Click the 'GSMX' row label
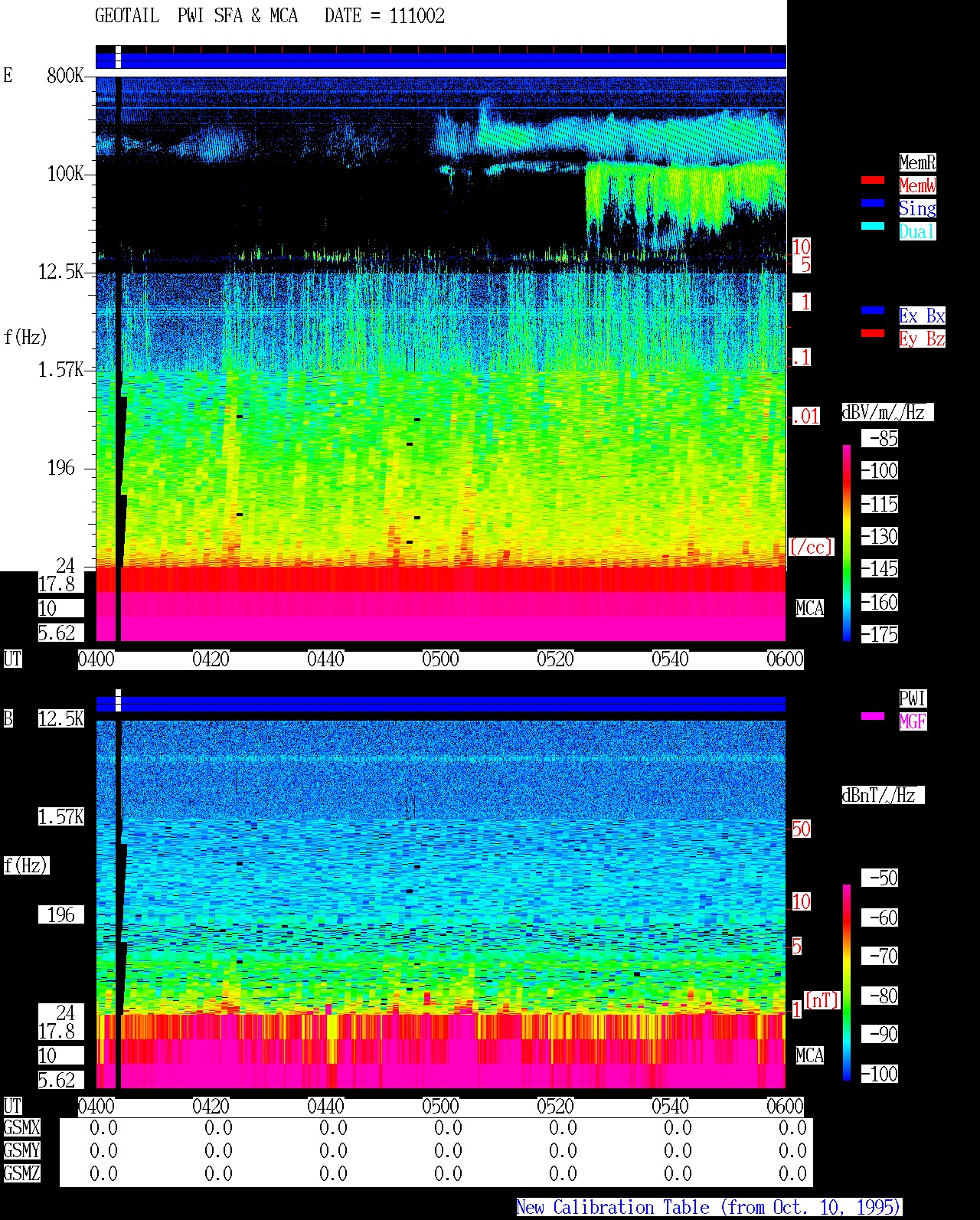The image size is (980, 1220). point(21,1128)
